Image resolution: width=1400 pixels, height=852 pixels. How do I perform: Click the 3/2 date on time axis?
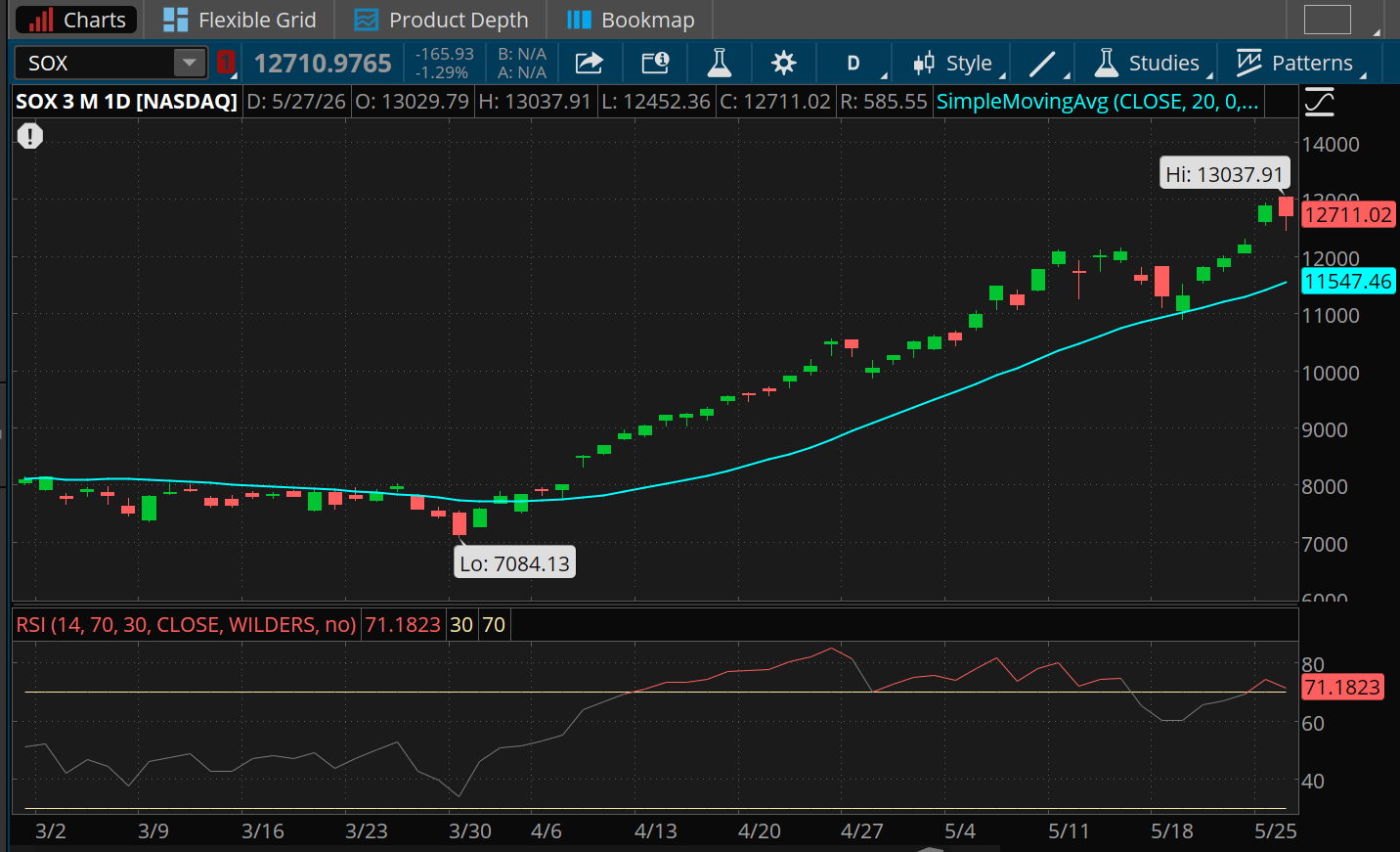click(x=51, y=830)
